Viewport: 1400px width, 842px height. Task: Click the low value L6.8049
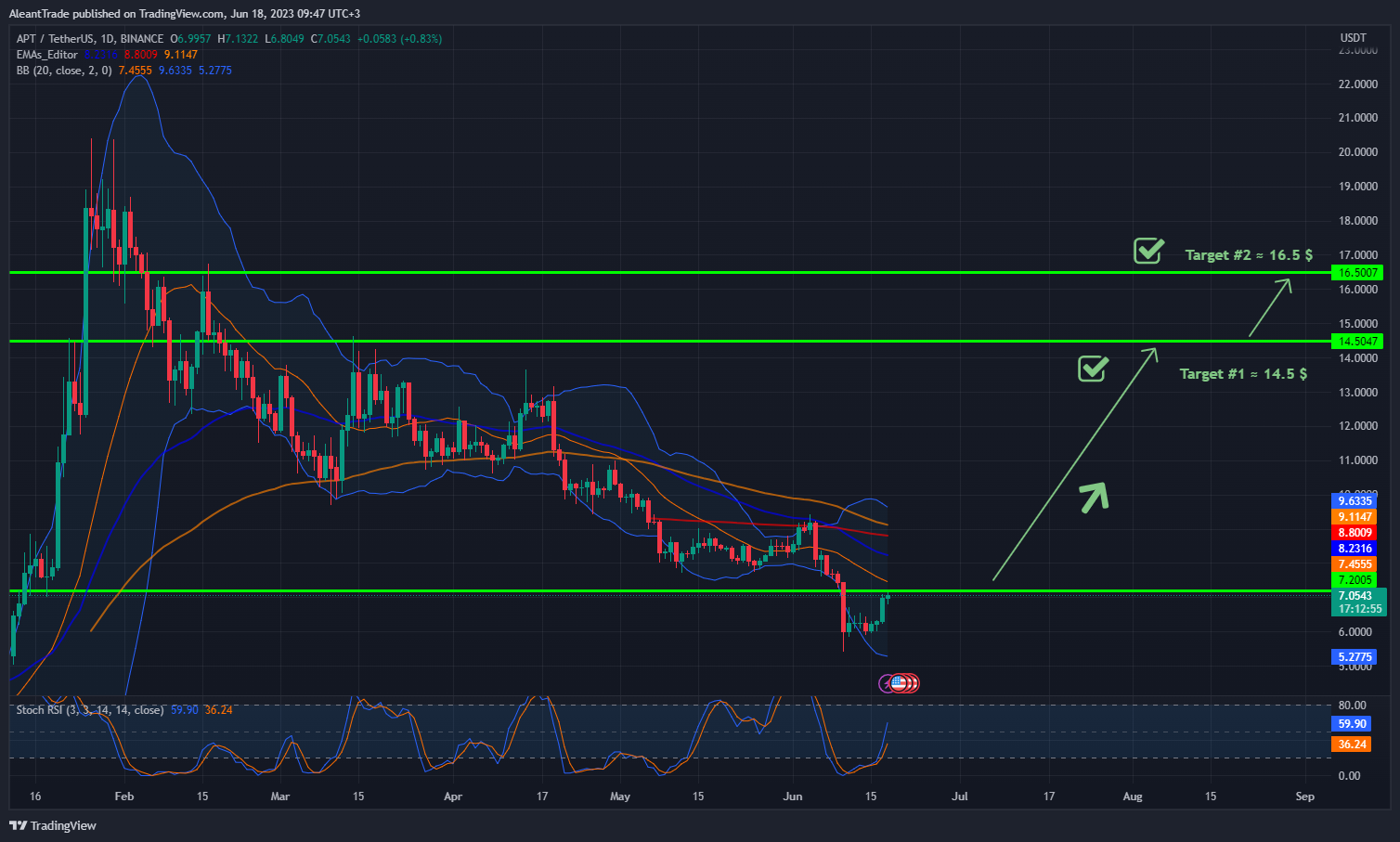click(x=285, y=39)
